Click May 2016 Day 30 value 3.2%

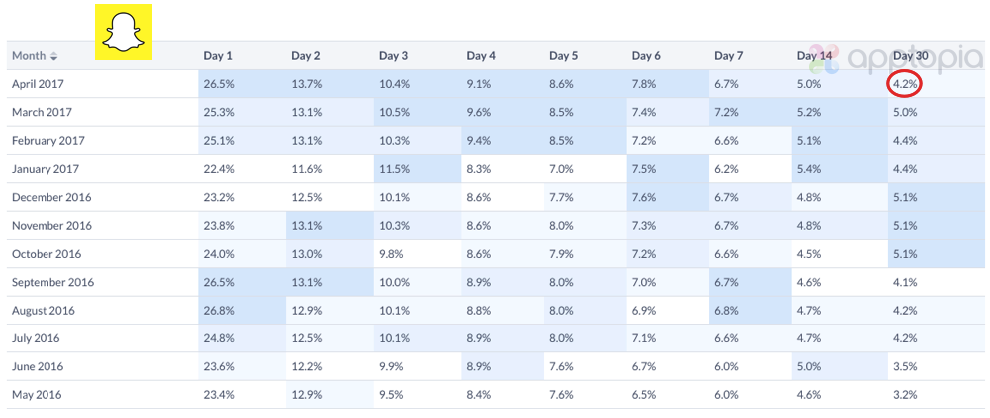tap(904, 394)
